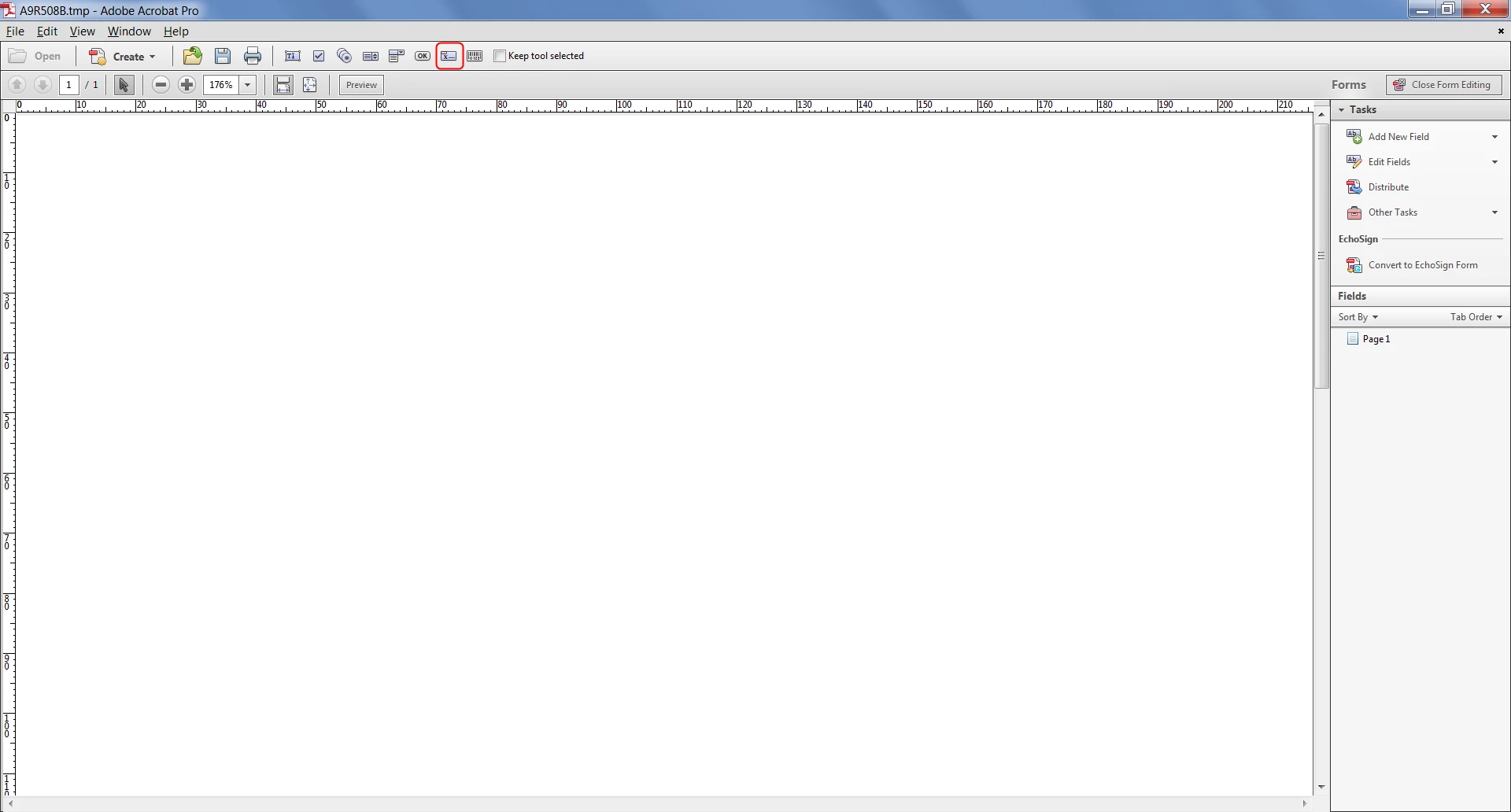Open the Edit menu

47,31
